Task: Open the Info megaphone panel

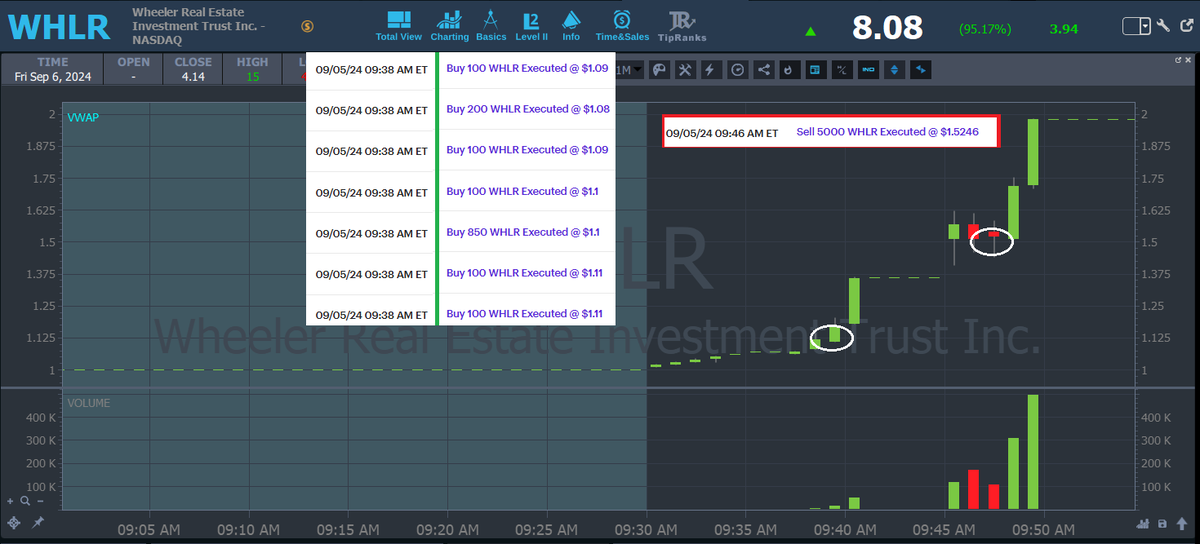Action: point(571,25)
